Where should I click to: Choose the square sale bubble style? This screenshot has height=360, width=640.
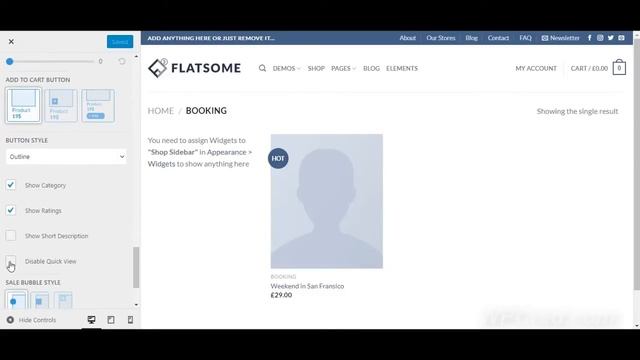tap(40, 300)
